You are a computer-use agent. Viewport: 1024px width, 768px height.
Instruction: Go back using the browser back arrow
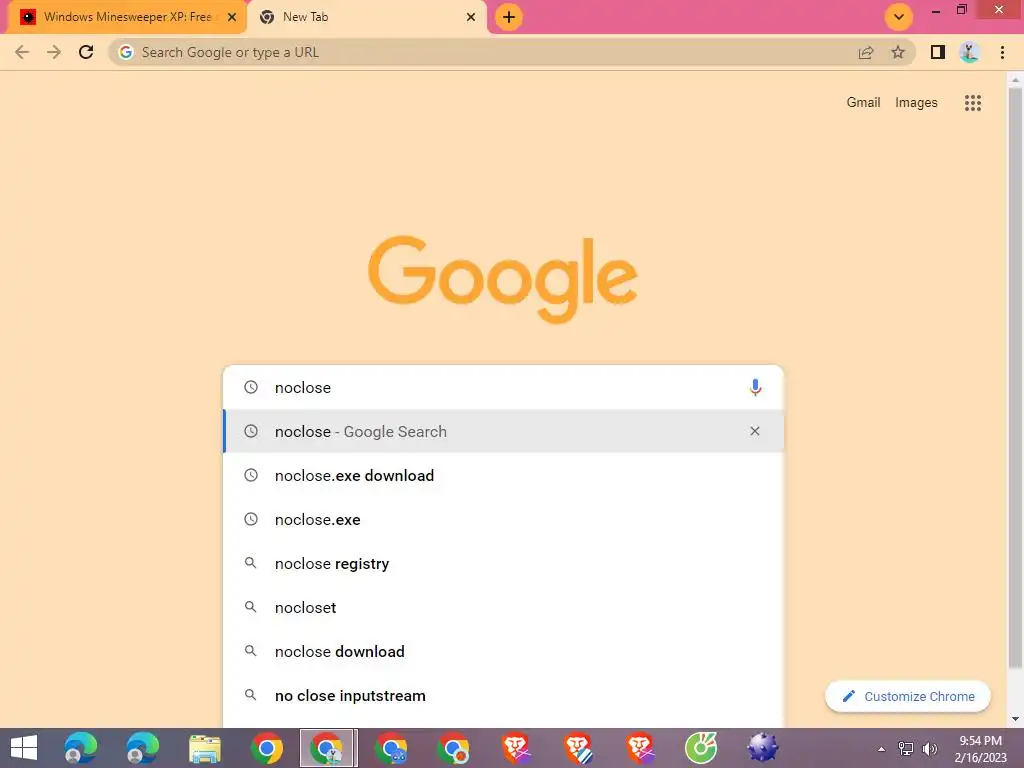coord(22,52)
